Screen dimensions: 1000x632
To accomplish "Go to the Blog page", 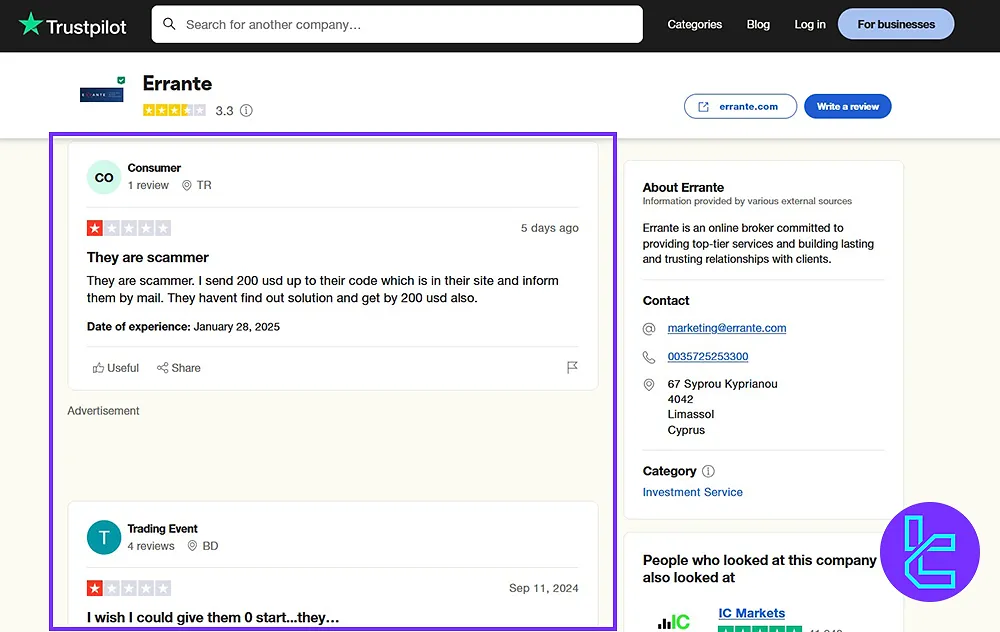I will pyautogui.click(x=758, y=24).
